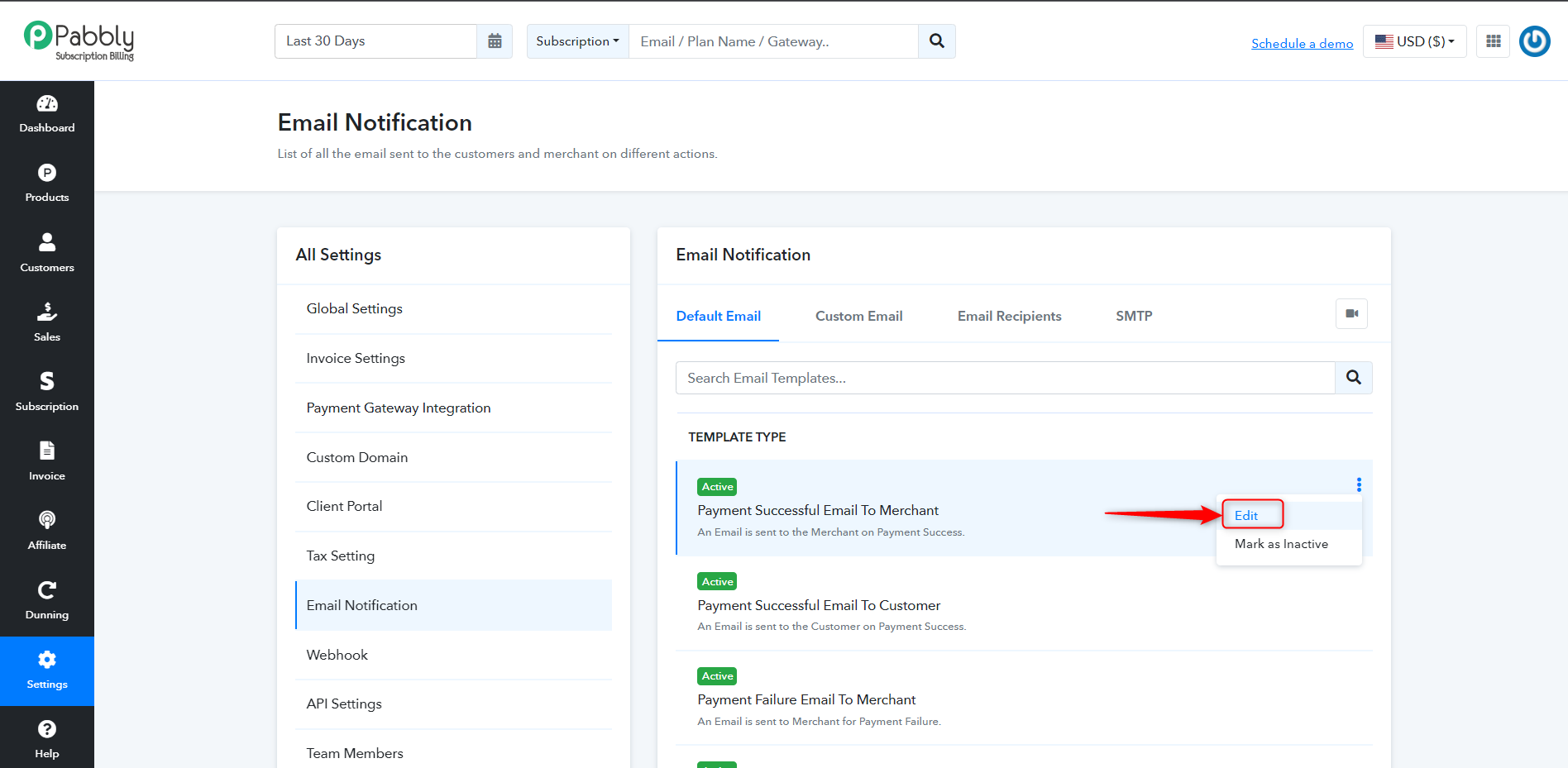Switch to the Custom Email tab

pyautogui.click(x=858, y=316)
